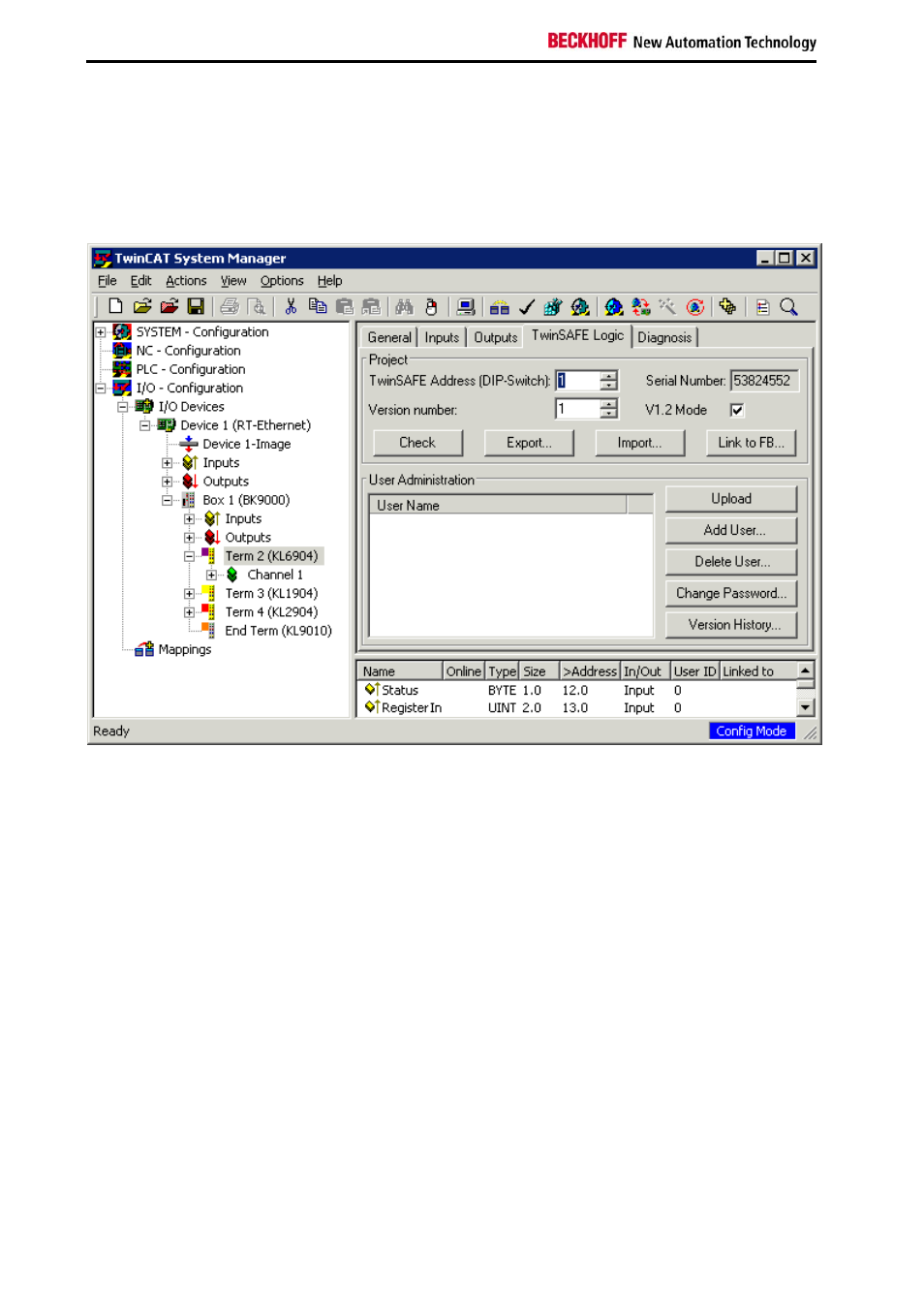Select PLC - Configuration in the tree
Image resolution: width=924 pixels, height=1308 pixels.
[190, 369]
